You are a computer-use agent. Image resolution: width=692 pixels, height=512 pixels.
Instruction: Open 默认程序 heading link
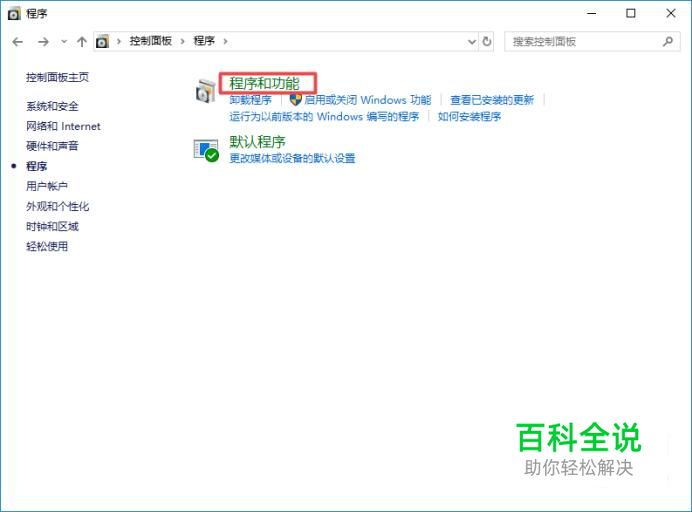tap(257, 142)
